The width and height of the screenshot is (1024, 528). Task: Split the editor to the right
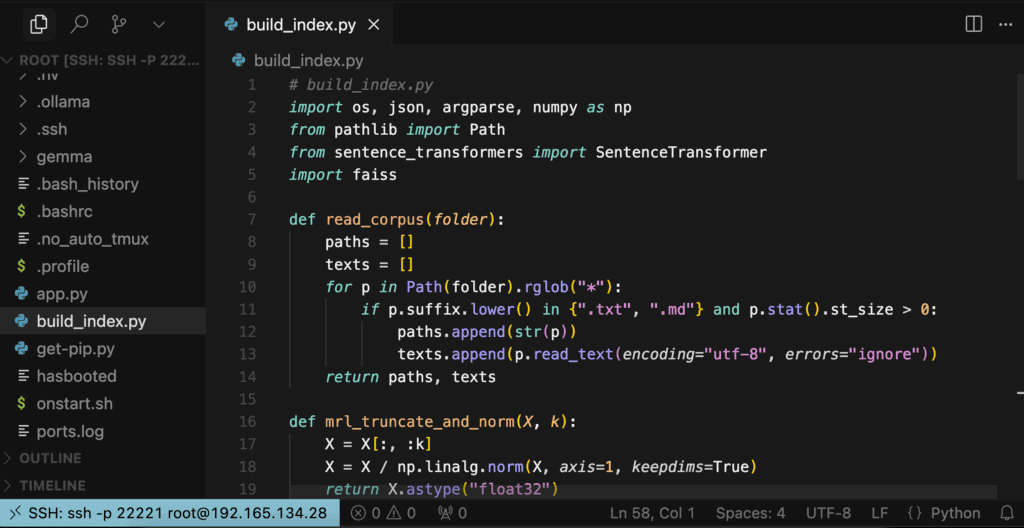pos(974,24)
